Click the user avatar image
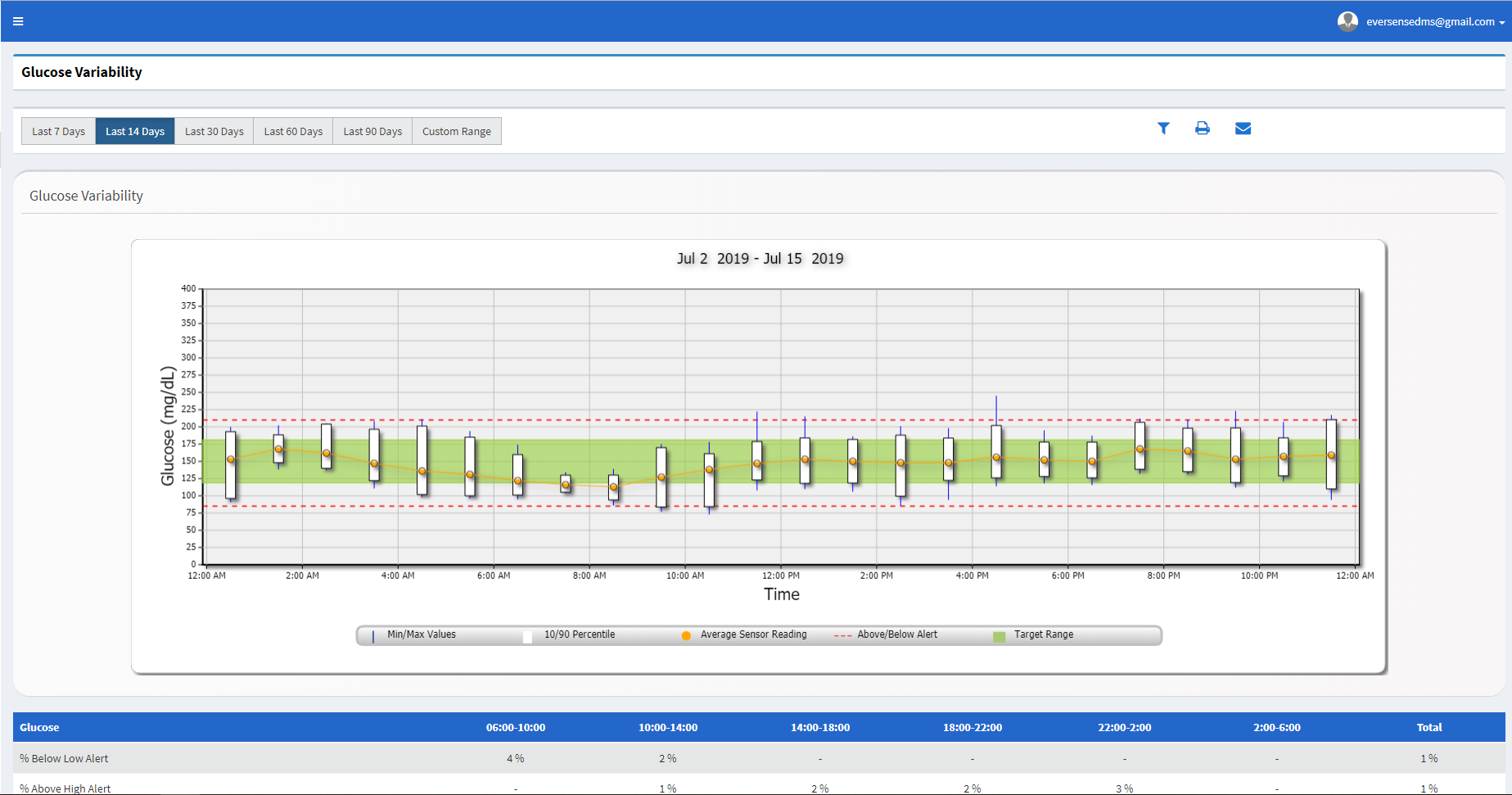The height and width of the screenshot is (795, 1512). [x=1347, y=20]
